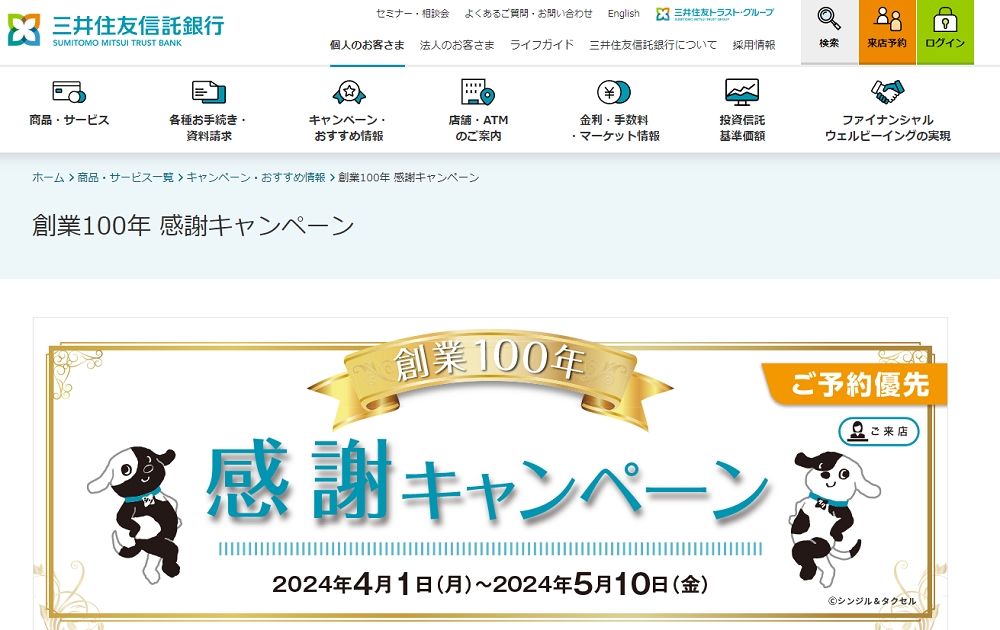1000x630 pixels.
Task: Go to キャンペーン・おすすめ情報 breadcrumb link
Action: (256, 177)
